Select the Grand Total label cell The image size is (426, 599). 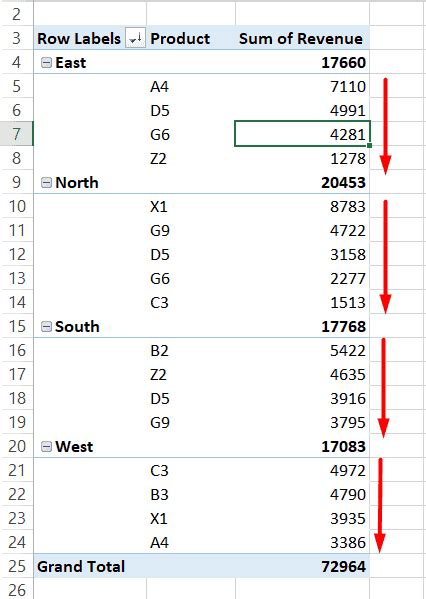90,566
